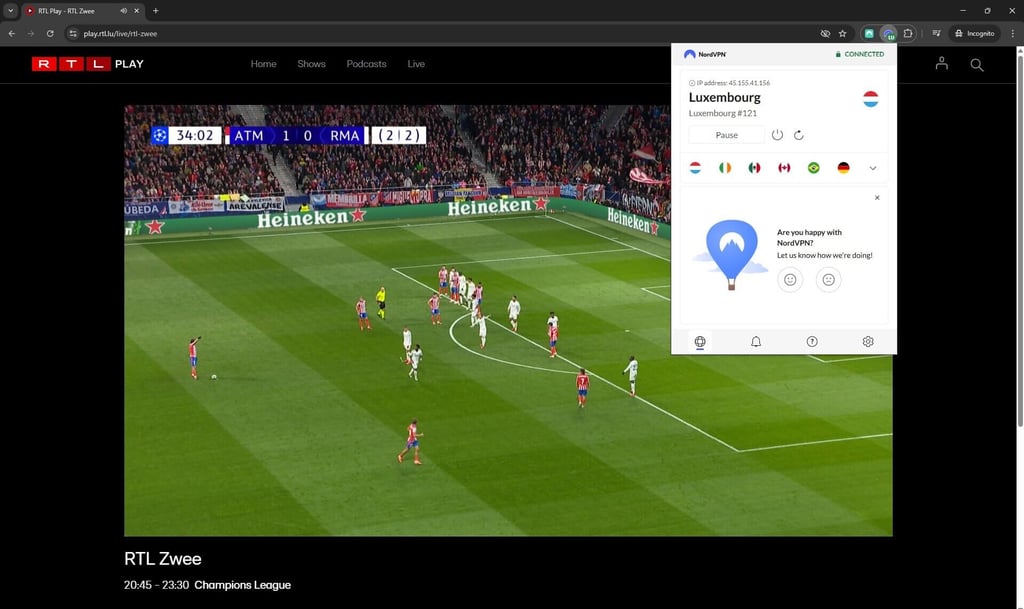Image resolution: width=1024 pixels, height=609 pixels.
Task: Click the RTL Play logo
Action: [88, 64]
